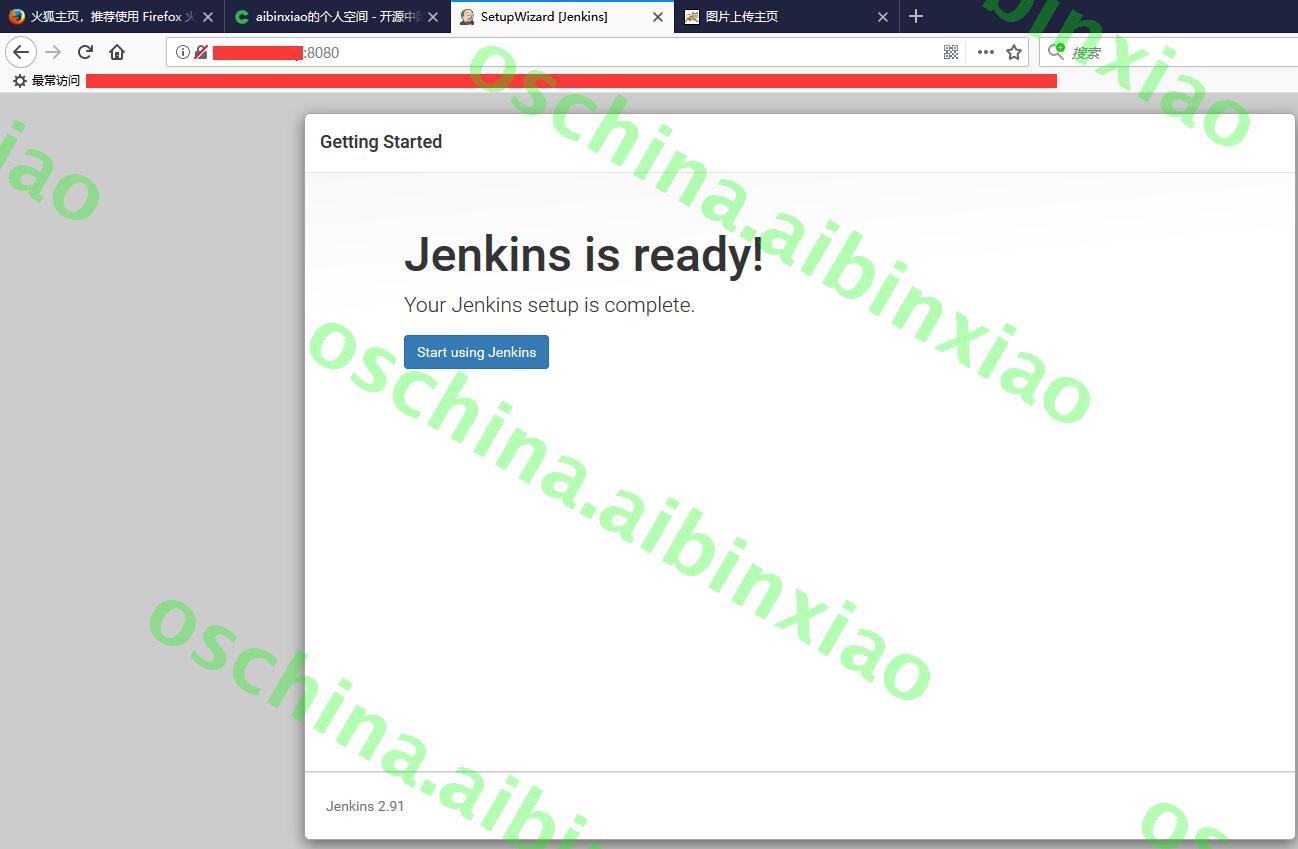This screenshot has height=849, width=1298.
Task: Click the Your Jenkins setup is complete text
Action: [549, 305]
